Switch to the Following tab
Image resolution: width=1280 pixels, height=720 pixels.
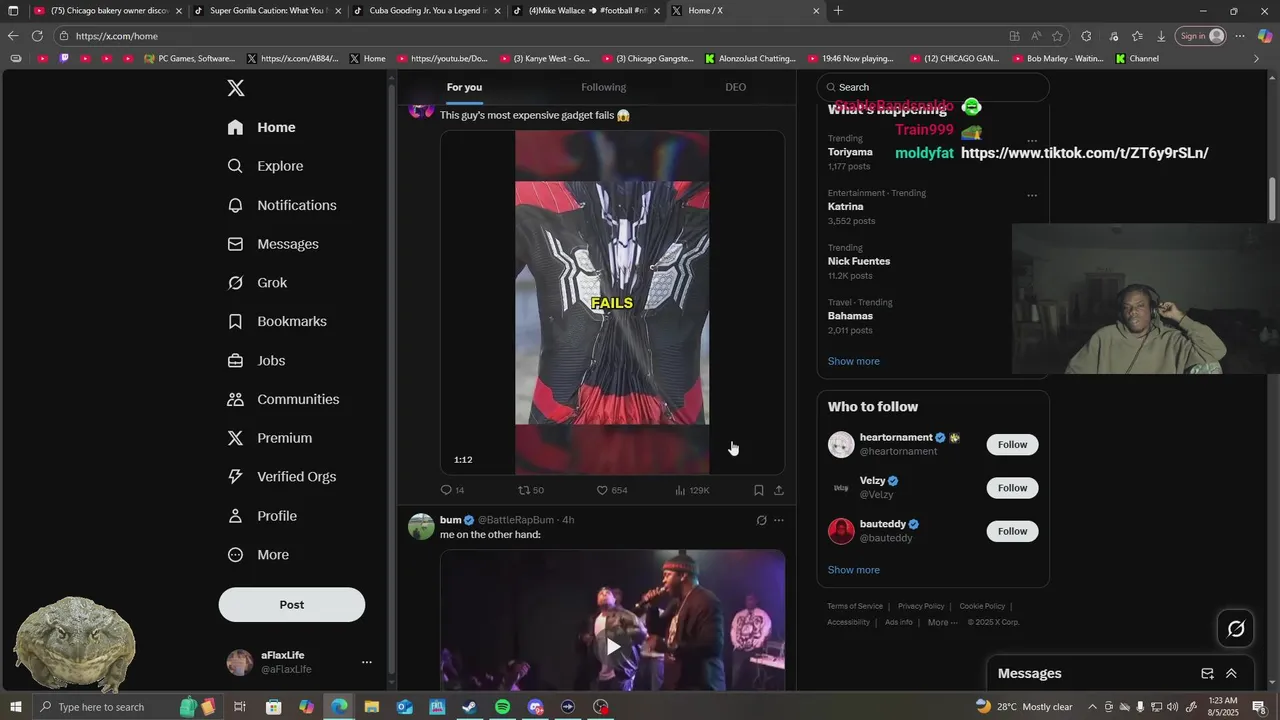(604, 87)
